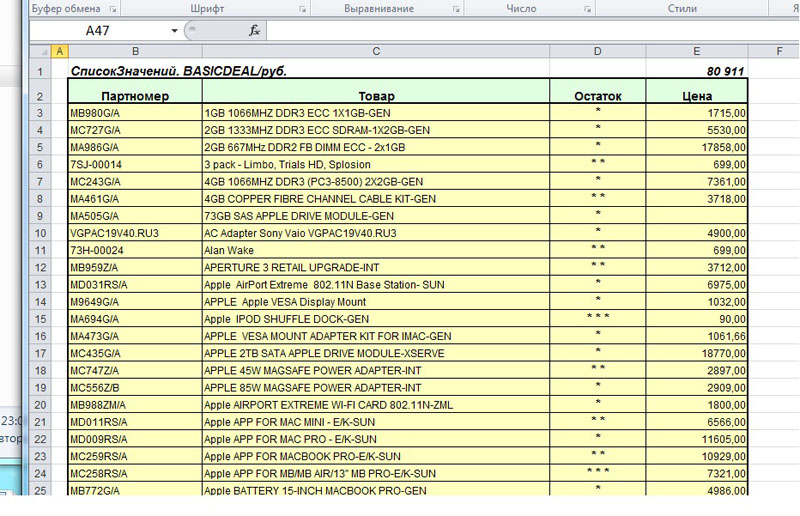Click product 2GB 667MHz DDR2 FB DIMM ECC
Image resolution: width=800 pixels, height=516 pixels.
point(376,148)
